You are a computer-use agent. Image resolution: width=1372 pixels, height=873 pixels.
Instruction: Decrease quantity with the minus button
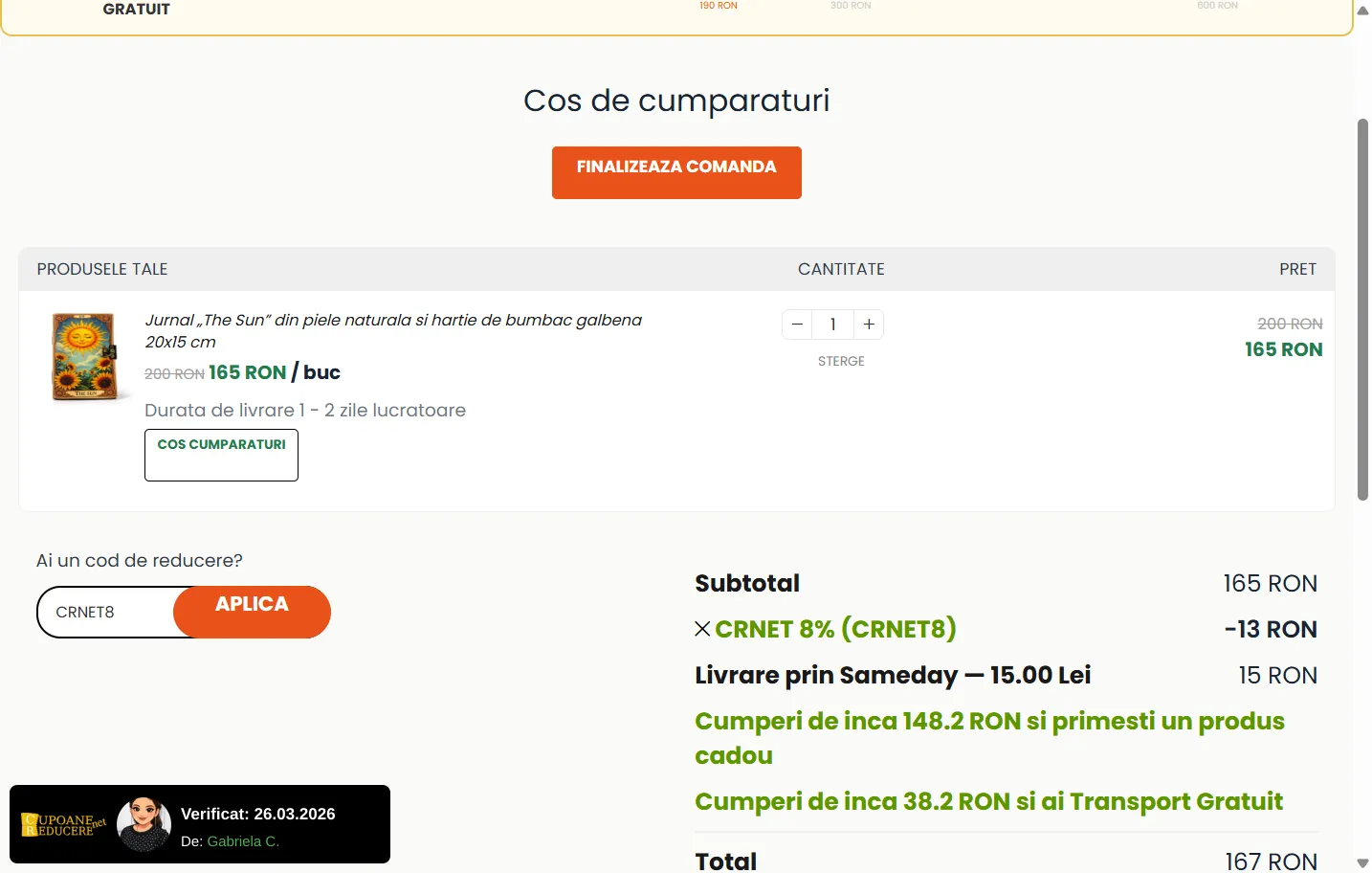tap(797, 325)
